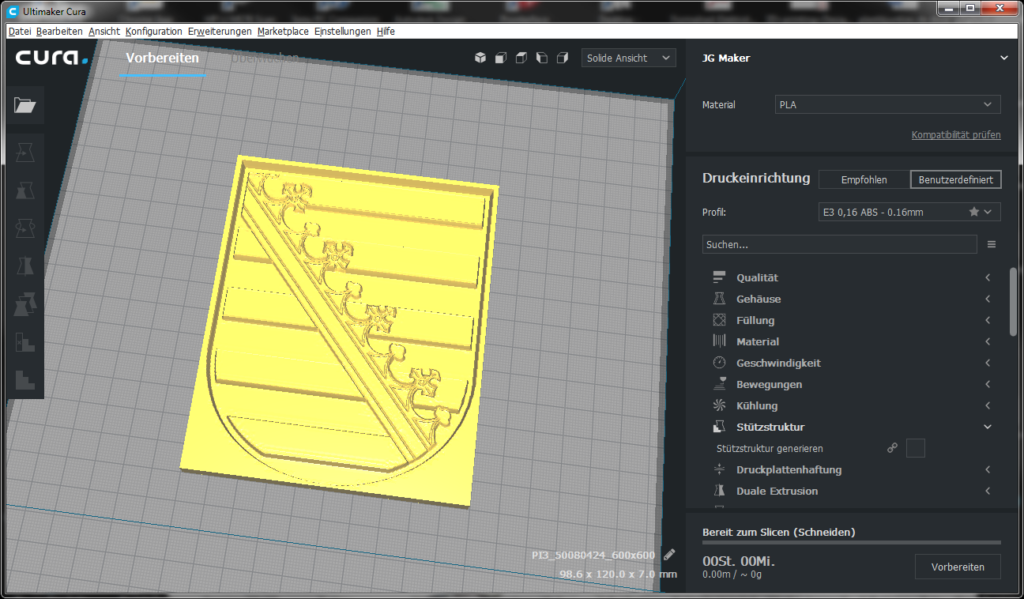Image resolution: width=1024 pixels, height=599 pixels.
Task: Open the Marketplace menu
Action: point(283,31)
